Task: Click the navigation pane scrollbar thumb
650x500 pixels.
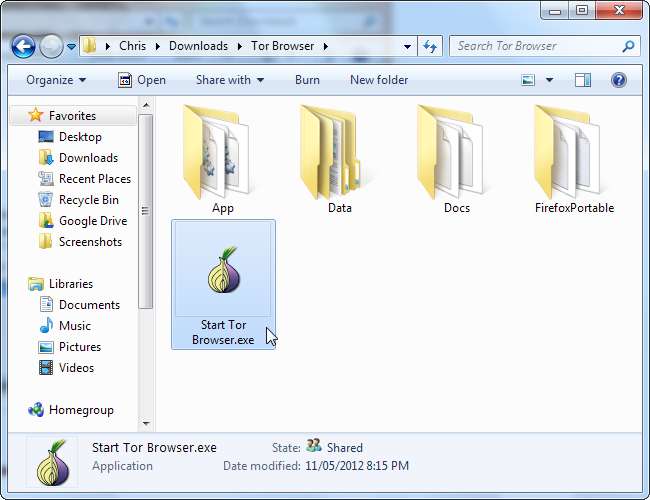Action: click(146, 211)
